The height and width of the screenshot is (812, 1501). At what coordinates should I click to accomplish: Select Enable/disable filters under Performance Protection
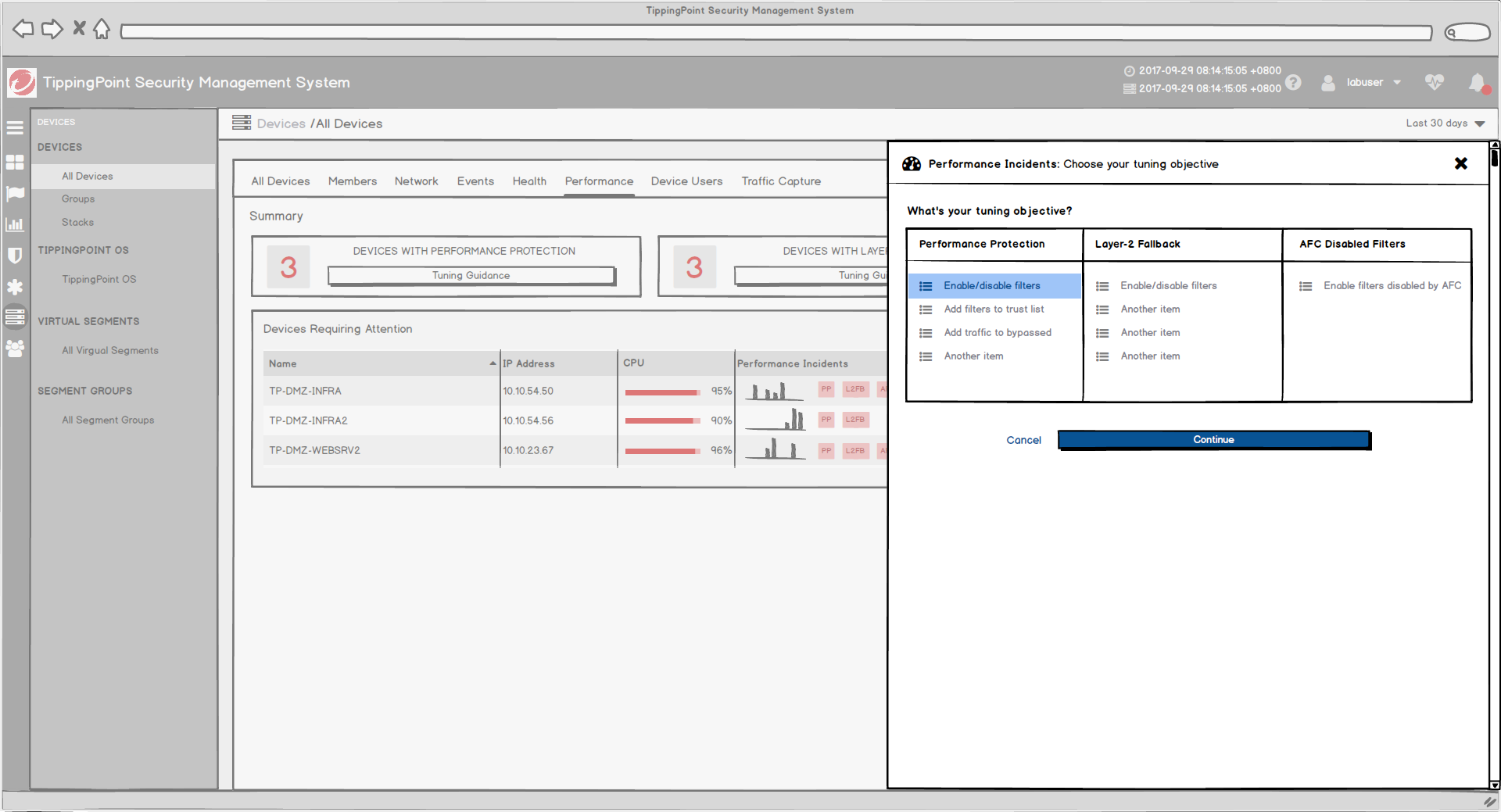coord(994,285)
